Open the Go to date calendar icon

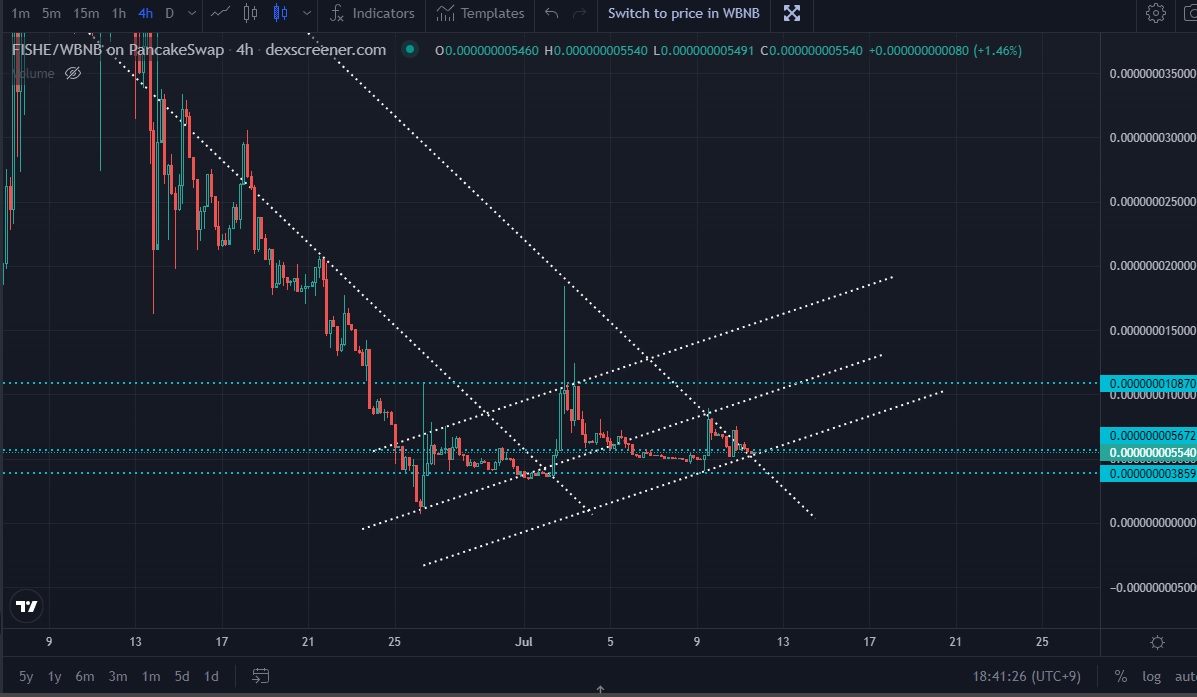pyautogui.click(x=260, y=676)
